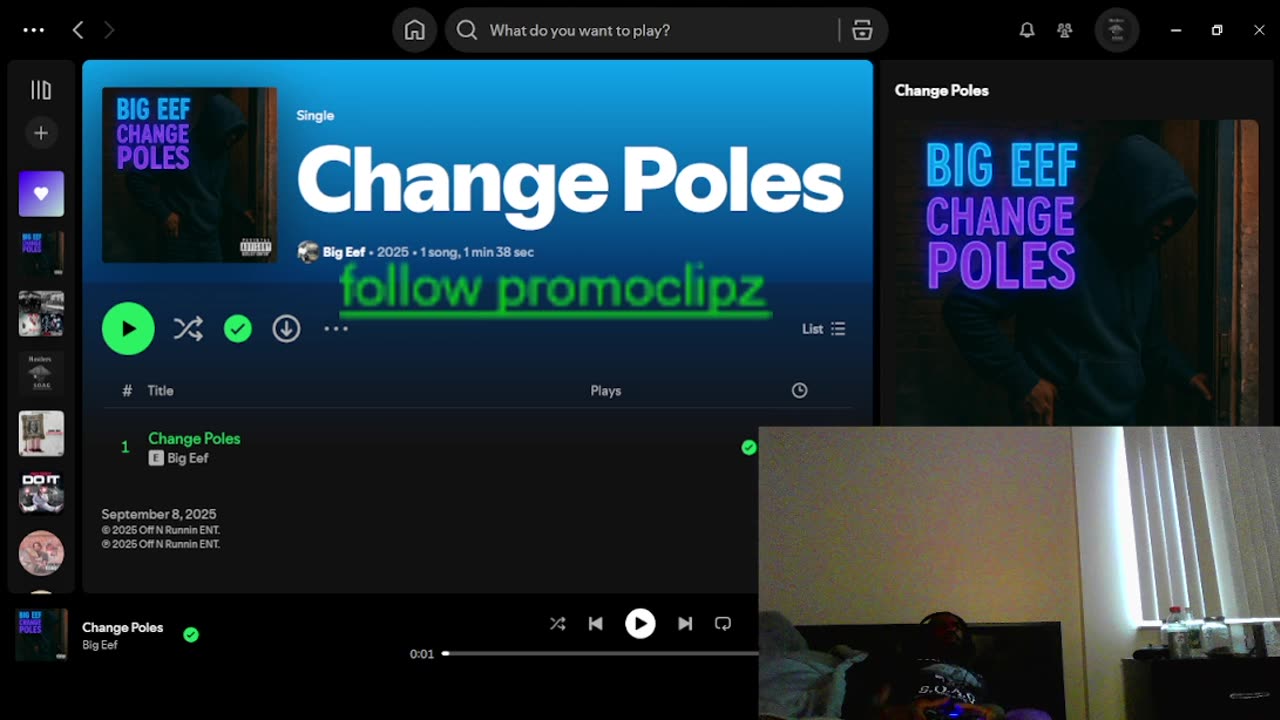Open the three-dot app menu
Viewport: 1280px width, 720px height.
(x=34, y=30)
